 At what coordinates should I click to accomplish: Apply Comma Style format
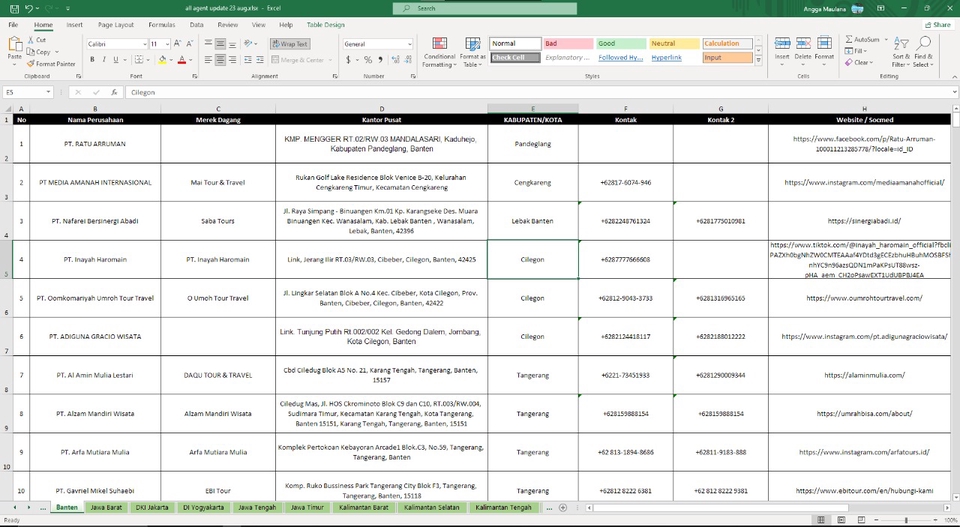coord(380,60)
